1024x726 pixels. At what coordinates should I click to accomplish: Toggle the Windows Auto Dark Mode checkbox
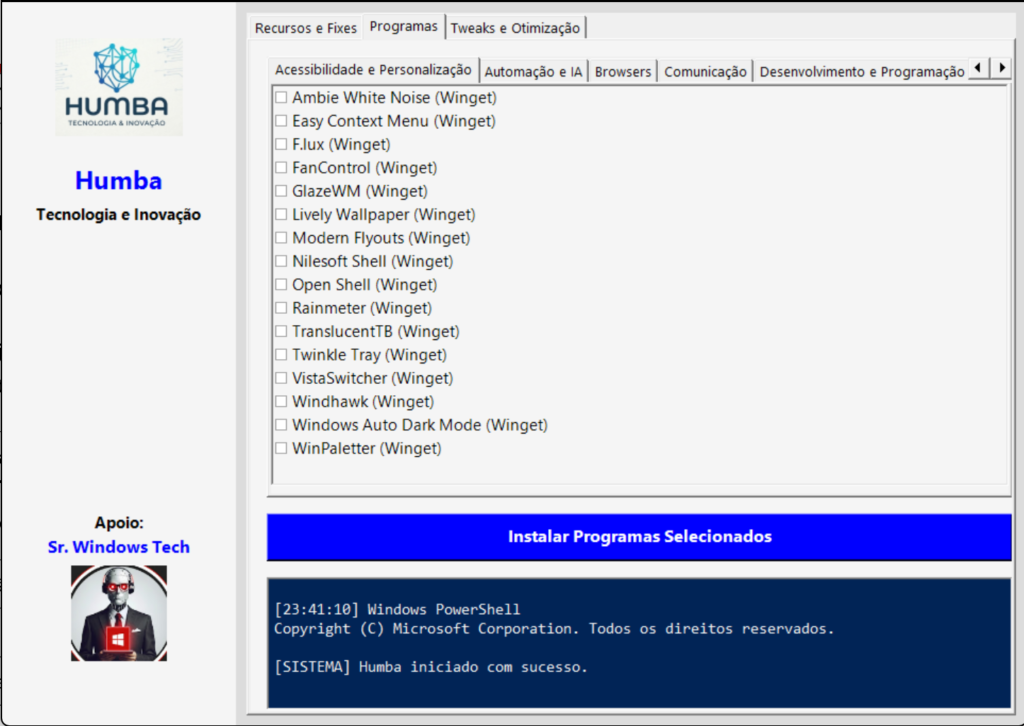282,425
